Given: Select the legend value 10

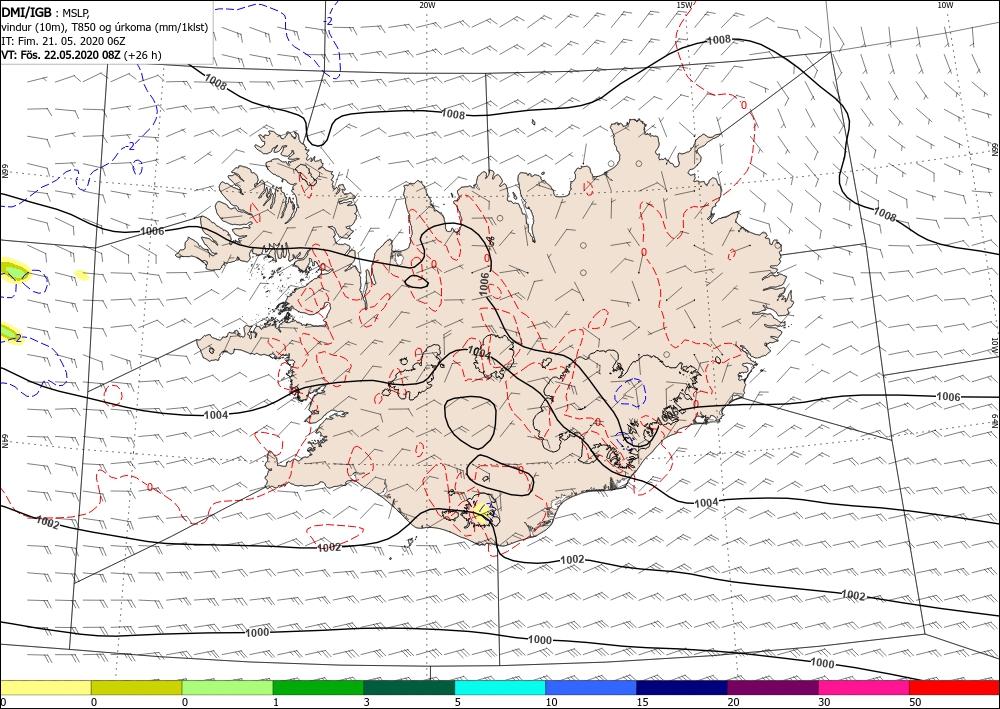Looking at the screenshot, I should coord(551,702).
